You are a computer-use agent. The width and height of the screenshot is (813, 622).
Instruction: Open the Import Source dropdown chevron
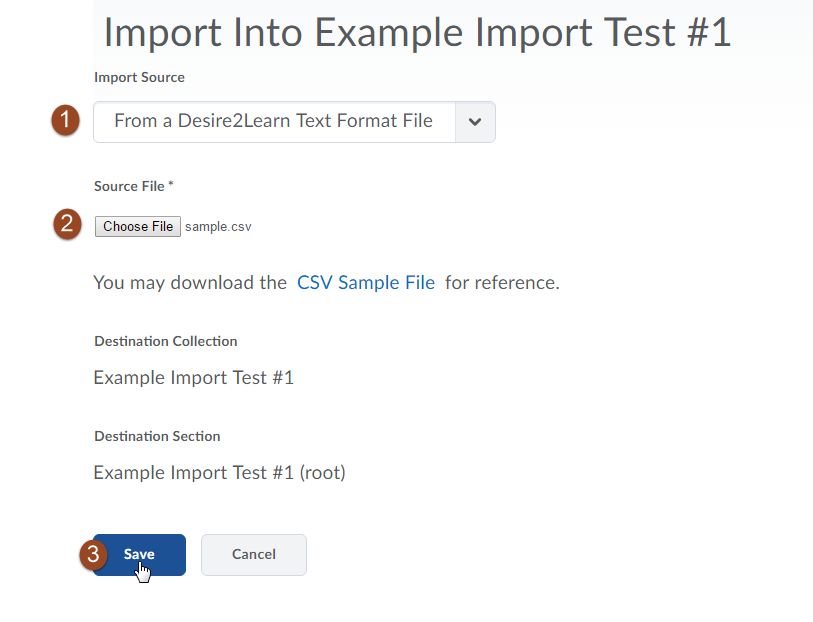(x=475, y=122)
